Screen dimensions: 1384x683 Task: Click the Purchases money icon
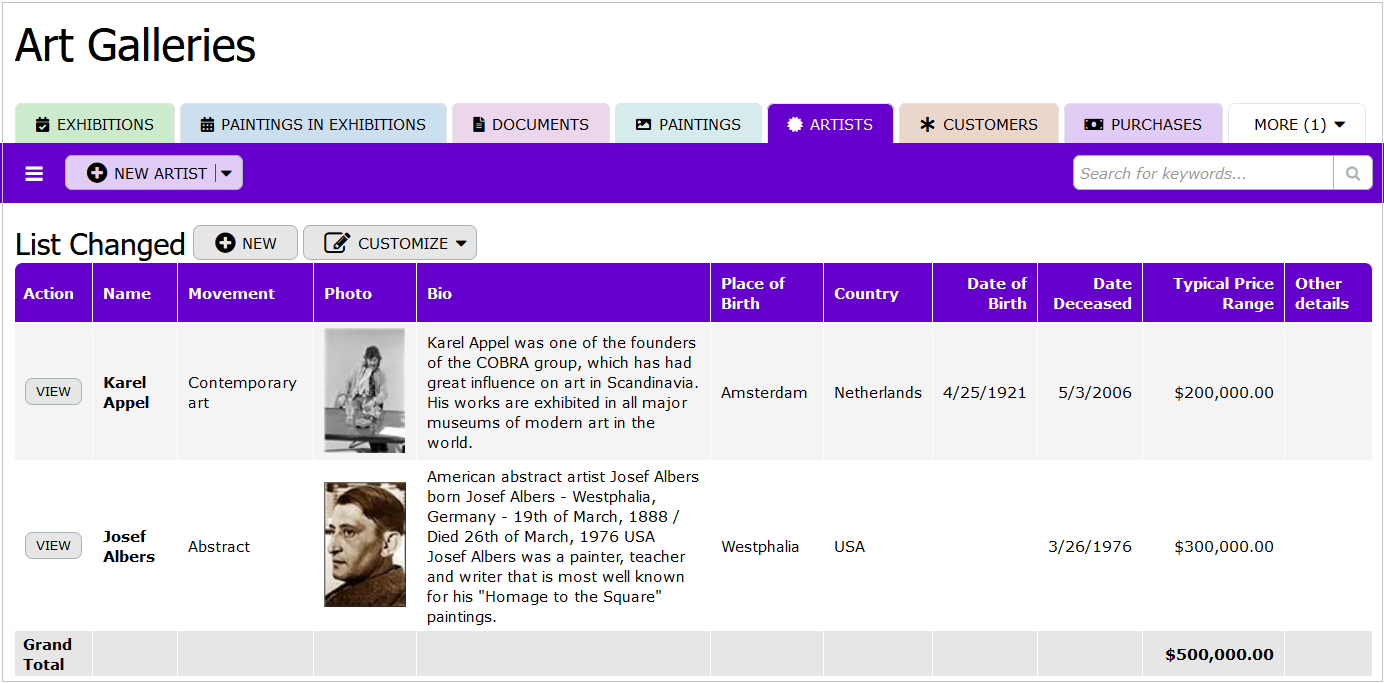[1094, 125]
